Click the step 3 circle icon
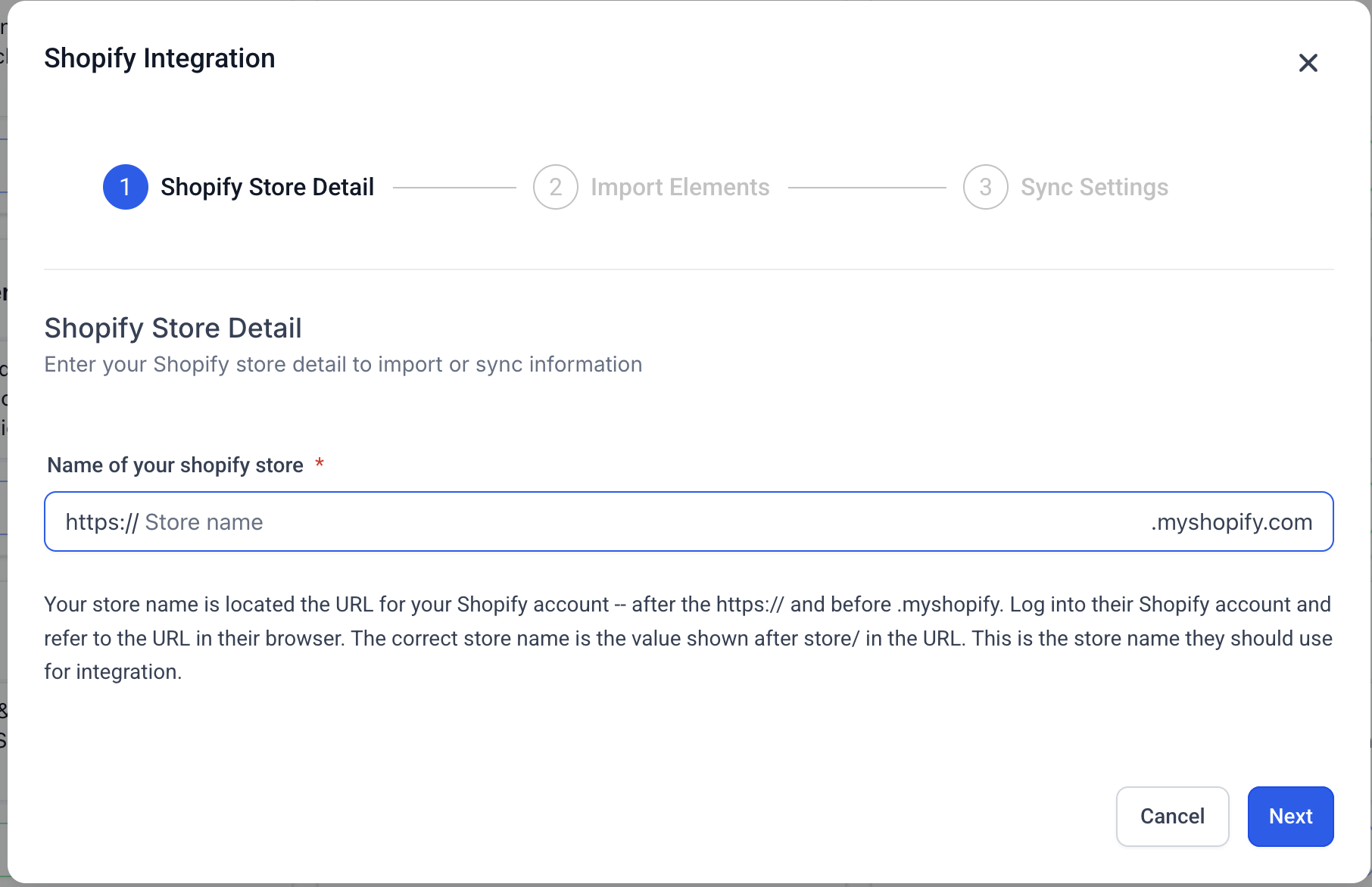This screenshot has width=1372, height=887. coord(985,187)
